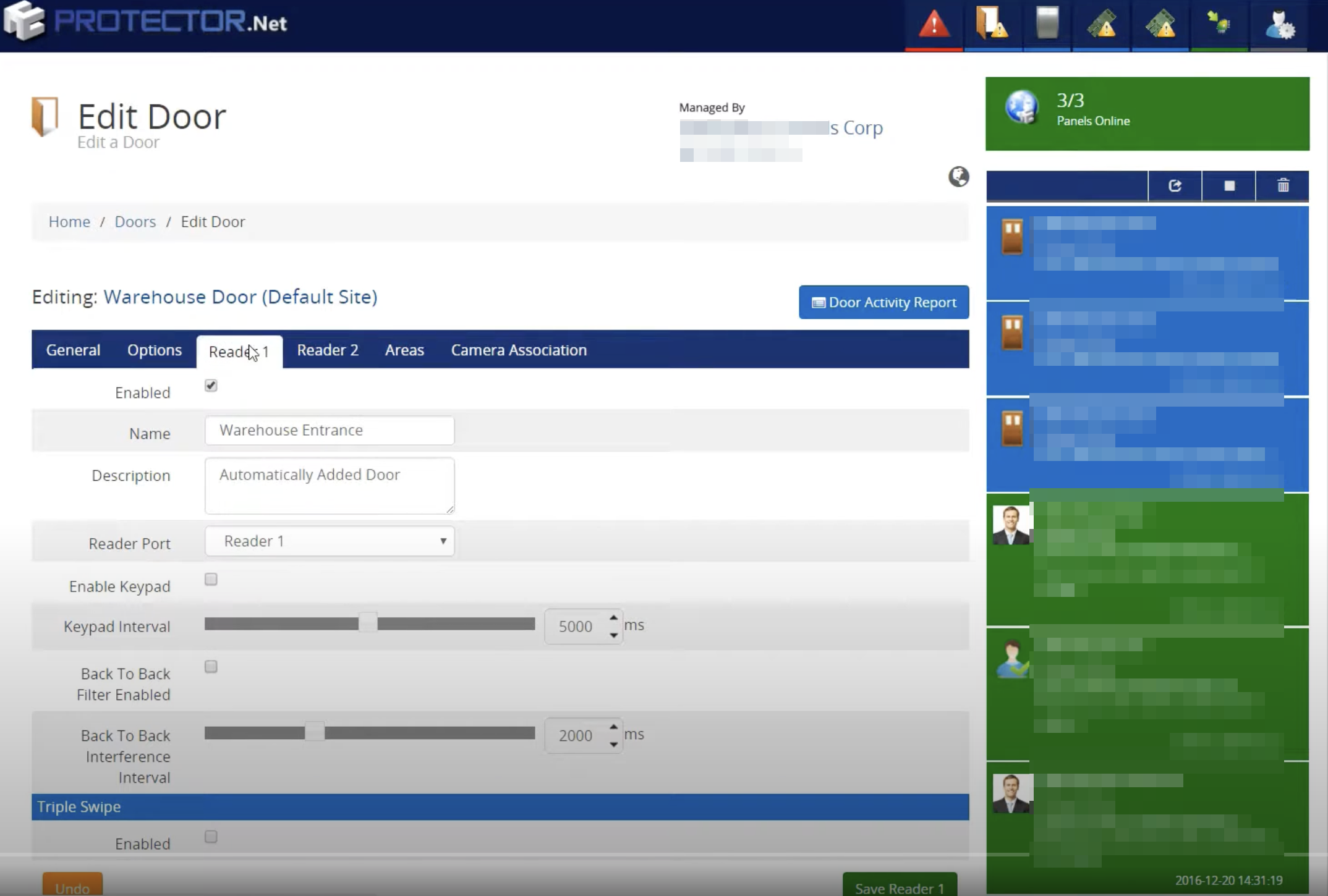The height and width of the screenshot is (896, 1328).
Task: Click the Door Activity Report button
Action: click(x=883, y=302)
